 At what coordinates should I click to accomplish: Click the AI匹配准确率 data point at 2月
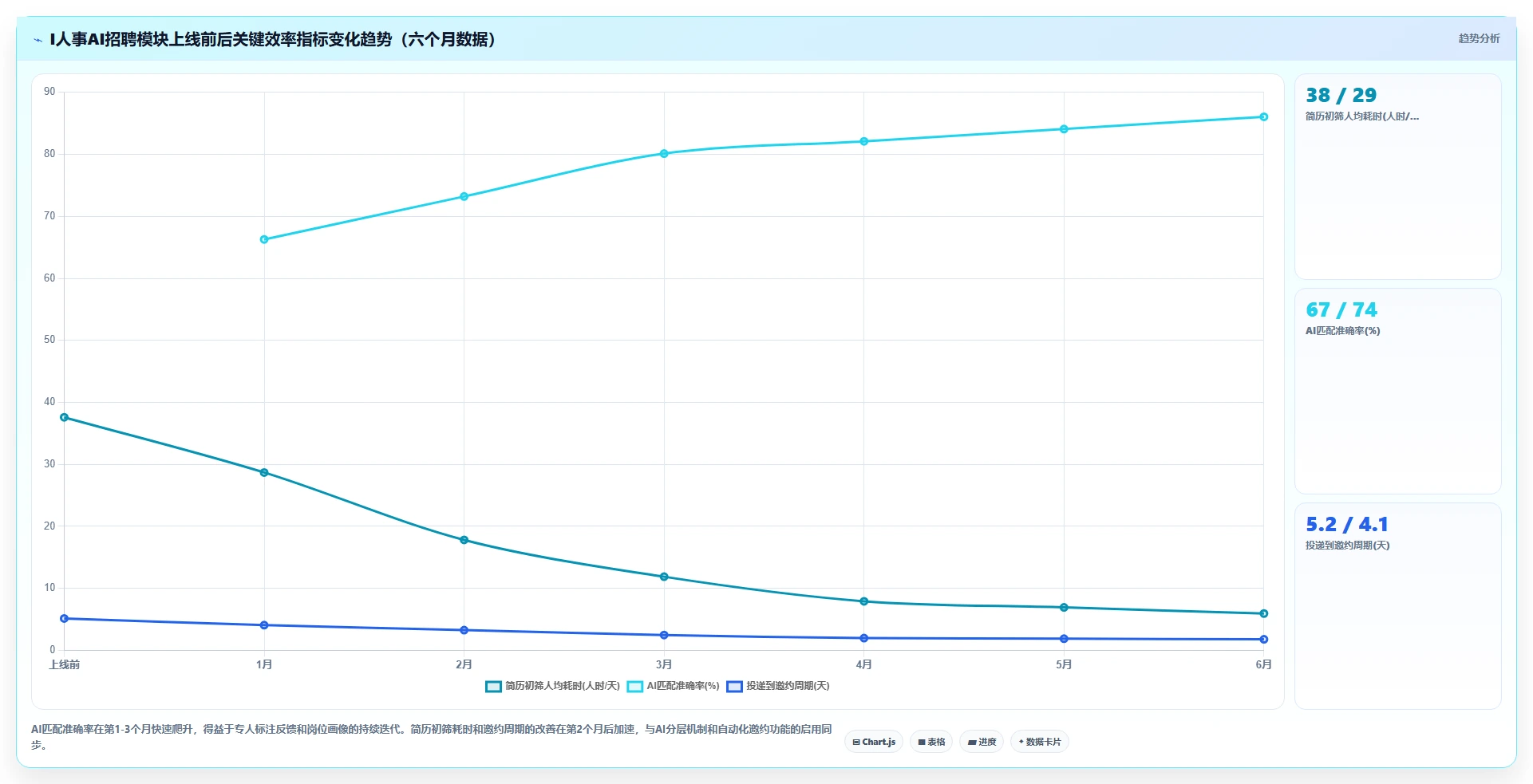tap(464, 196)
